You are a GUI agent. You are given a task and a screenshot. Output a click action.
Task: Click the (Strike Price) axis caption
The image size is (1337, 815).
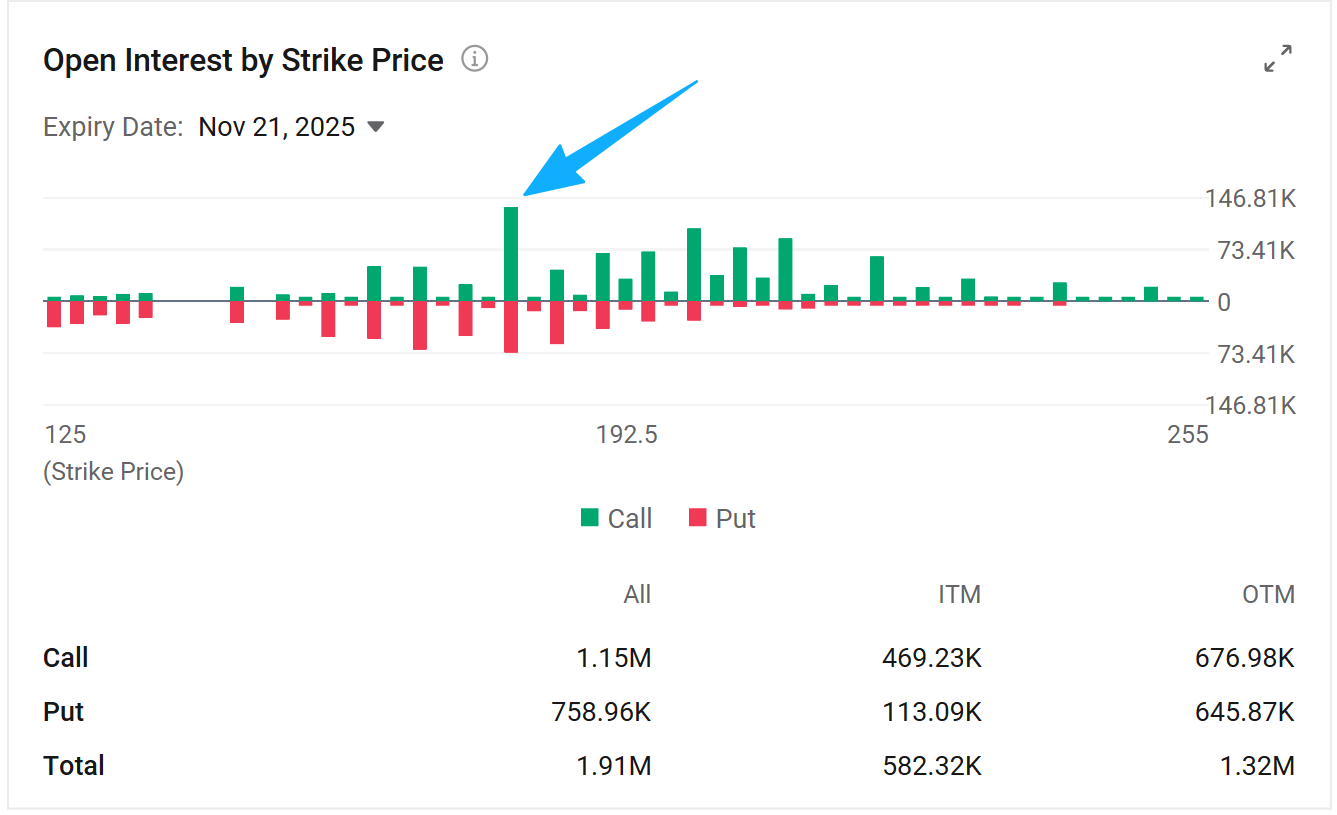click(x=114, y=471)
